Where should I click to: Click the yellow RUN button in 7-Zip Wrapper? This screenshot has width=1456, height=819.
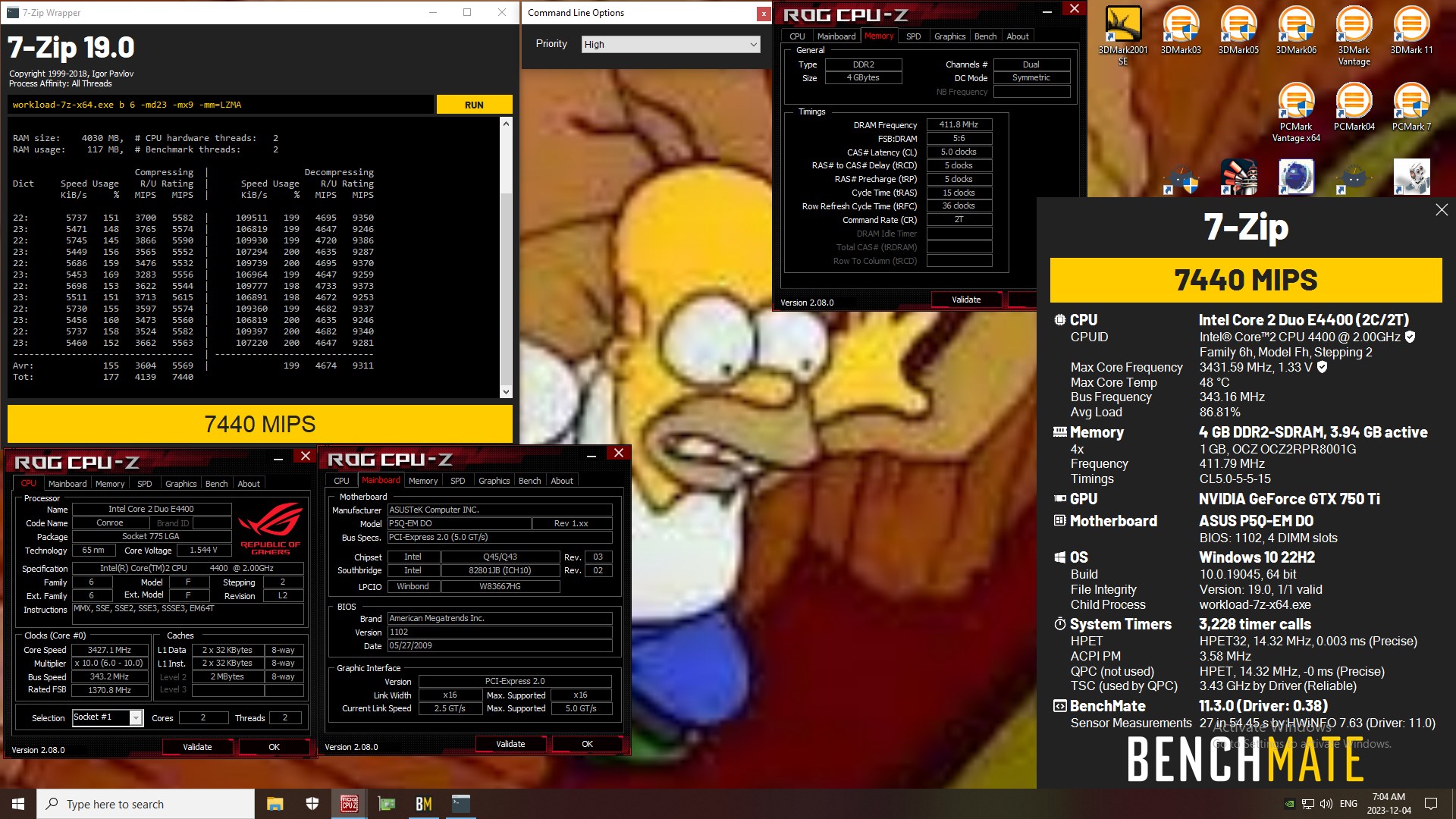[x=474, y=105]
